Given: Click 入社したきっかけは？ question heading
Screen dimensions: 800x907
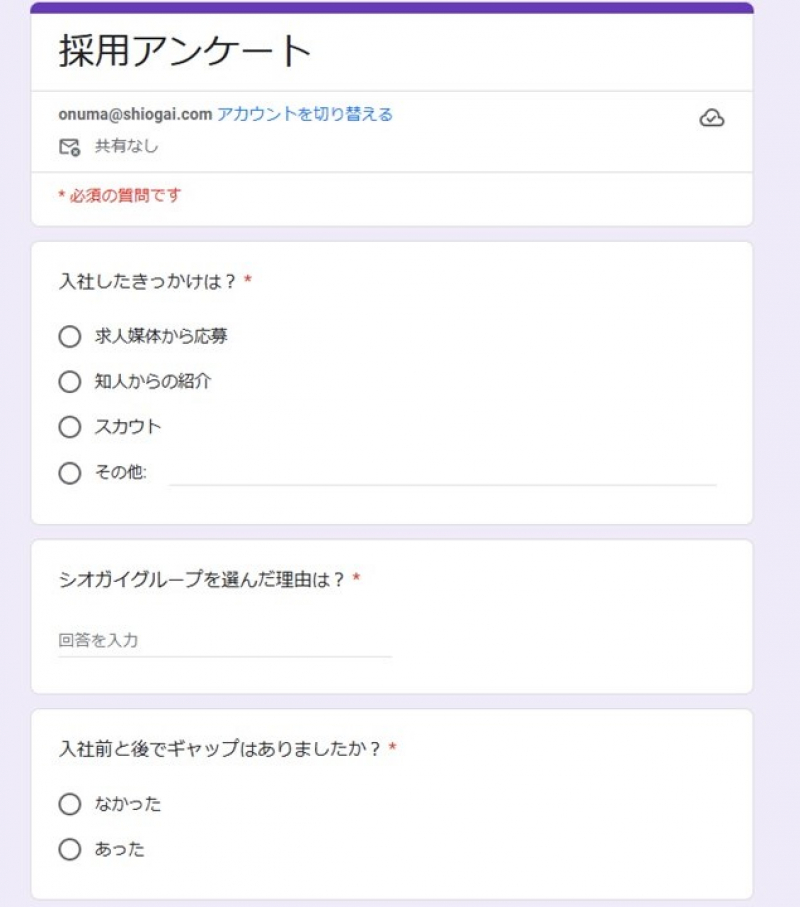Looking at the screenshot, I should tap(148, 281).
